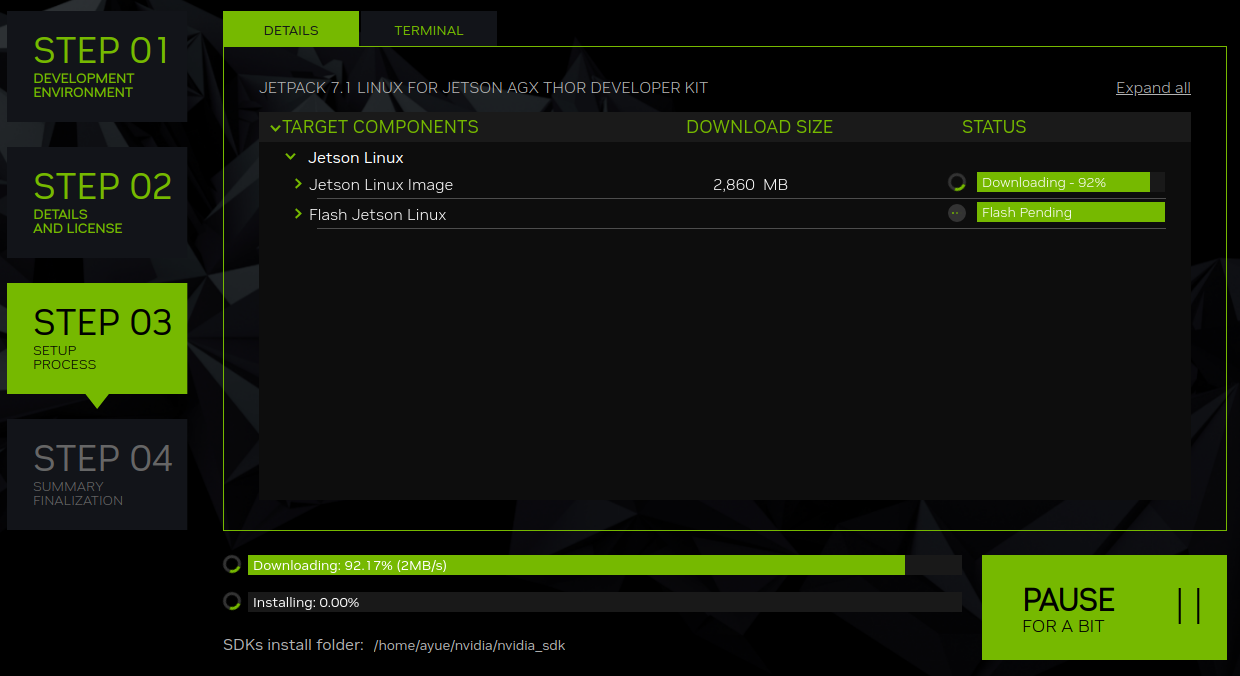Image resolution: width=1240 pixels, height=676 pixels.
Task: Click the Expand all link
Action: click(1153, 88)
